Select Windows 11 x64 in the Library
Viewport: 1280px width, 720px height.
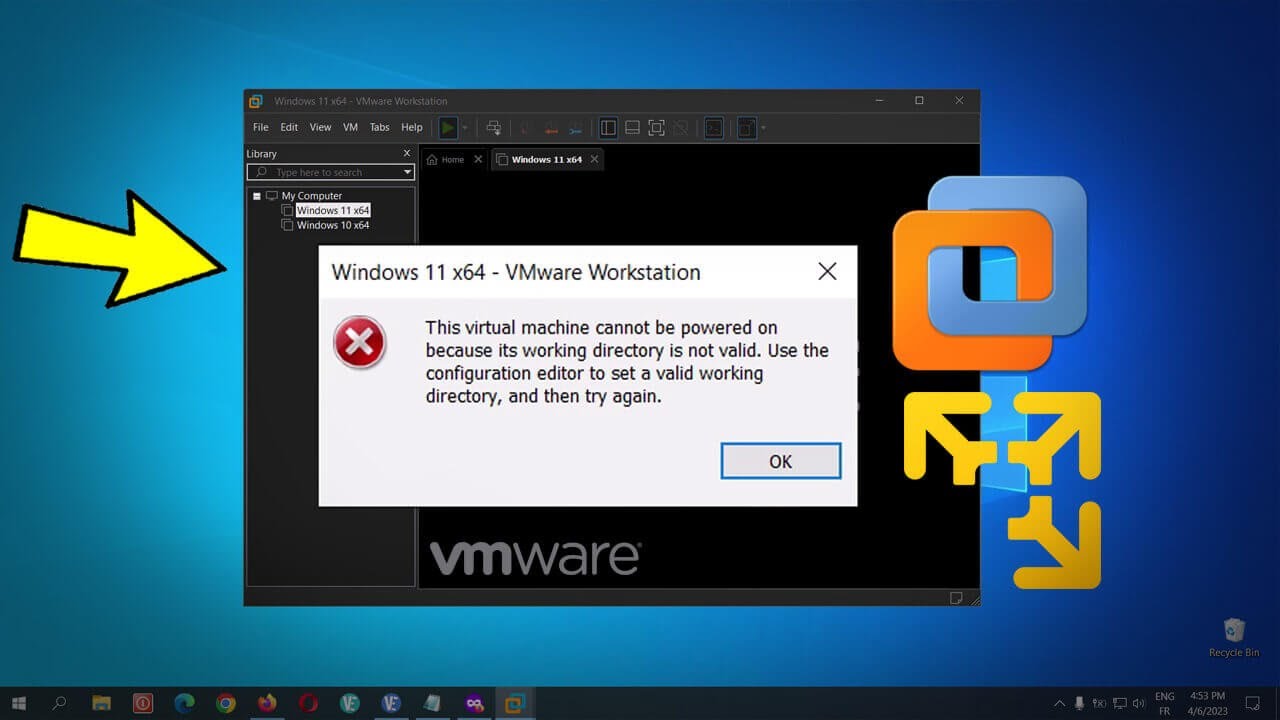[333, 211]
